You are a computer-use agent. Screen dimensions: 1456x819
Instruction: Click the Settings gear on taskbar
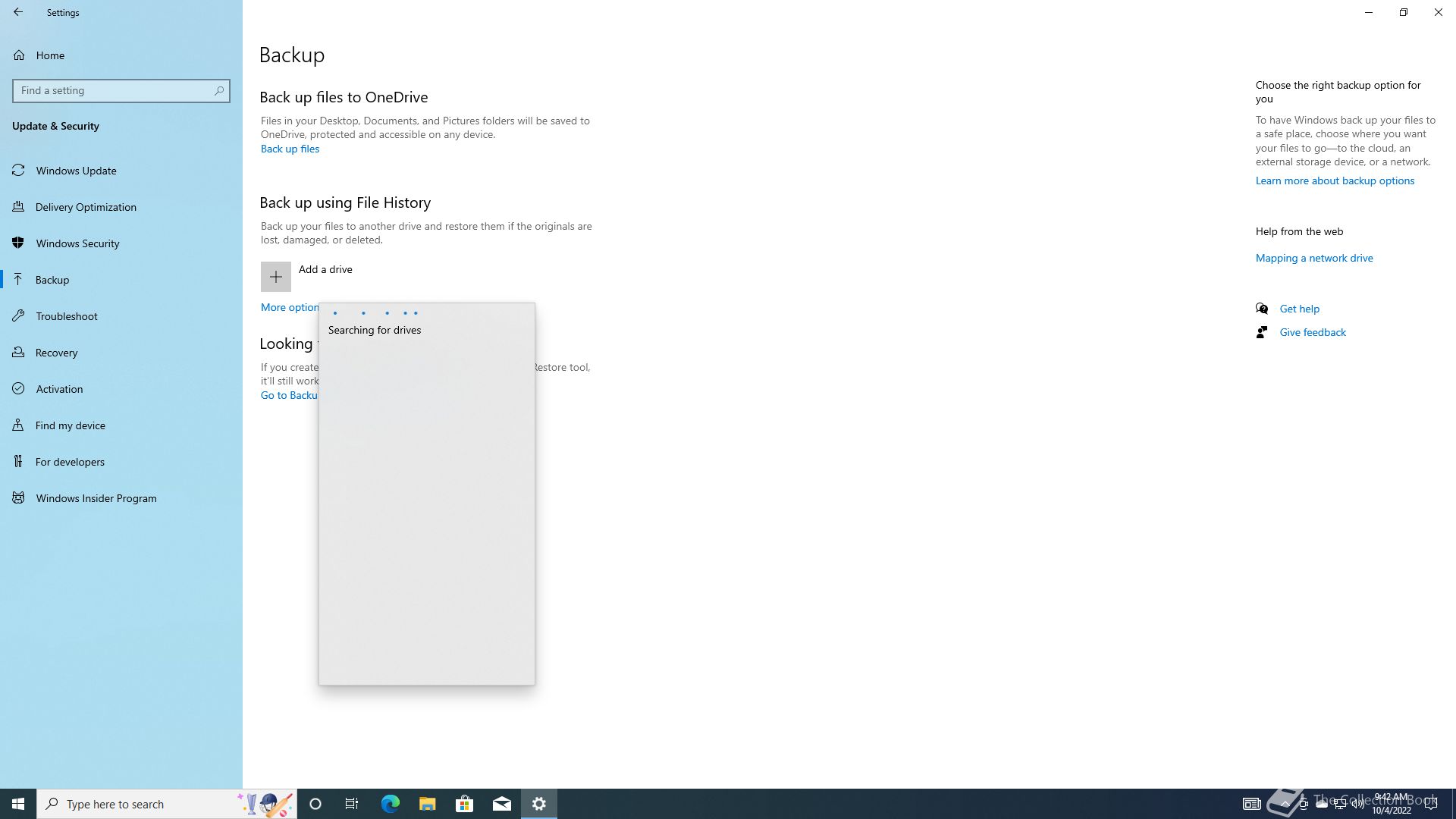pos(539,804)
